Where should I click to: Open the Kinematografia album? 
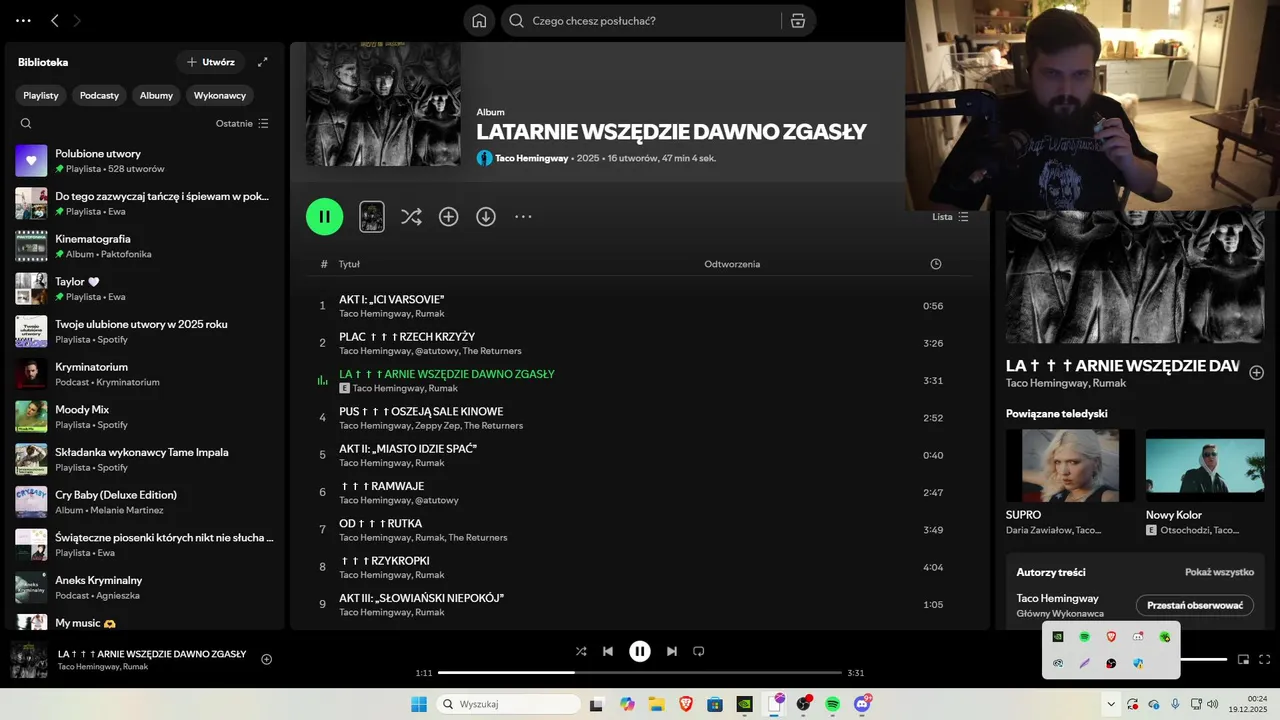pos(145,246)
